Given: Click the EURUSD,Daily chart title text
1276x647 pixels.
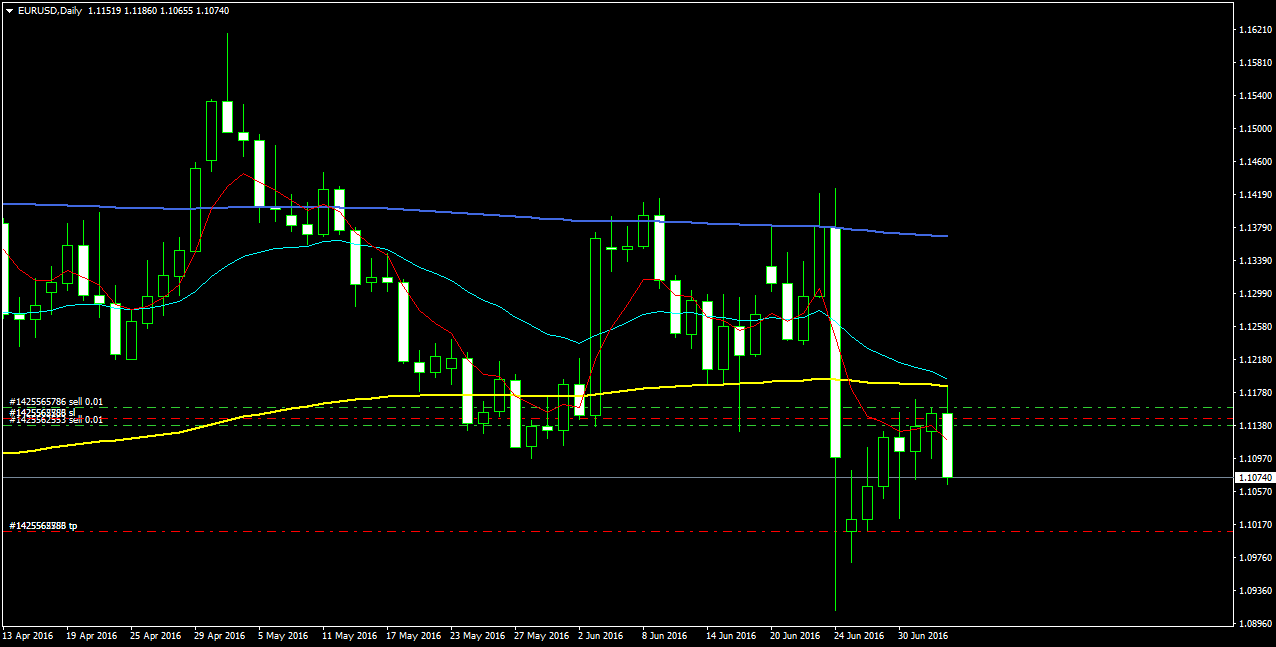Looking at the screenshot, I should click(50, 10).
